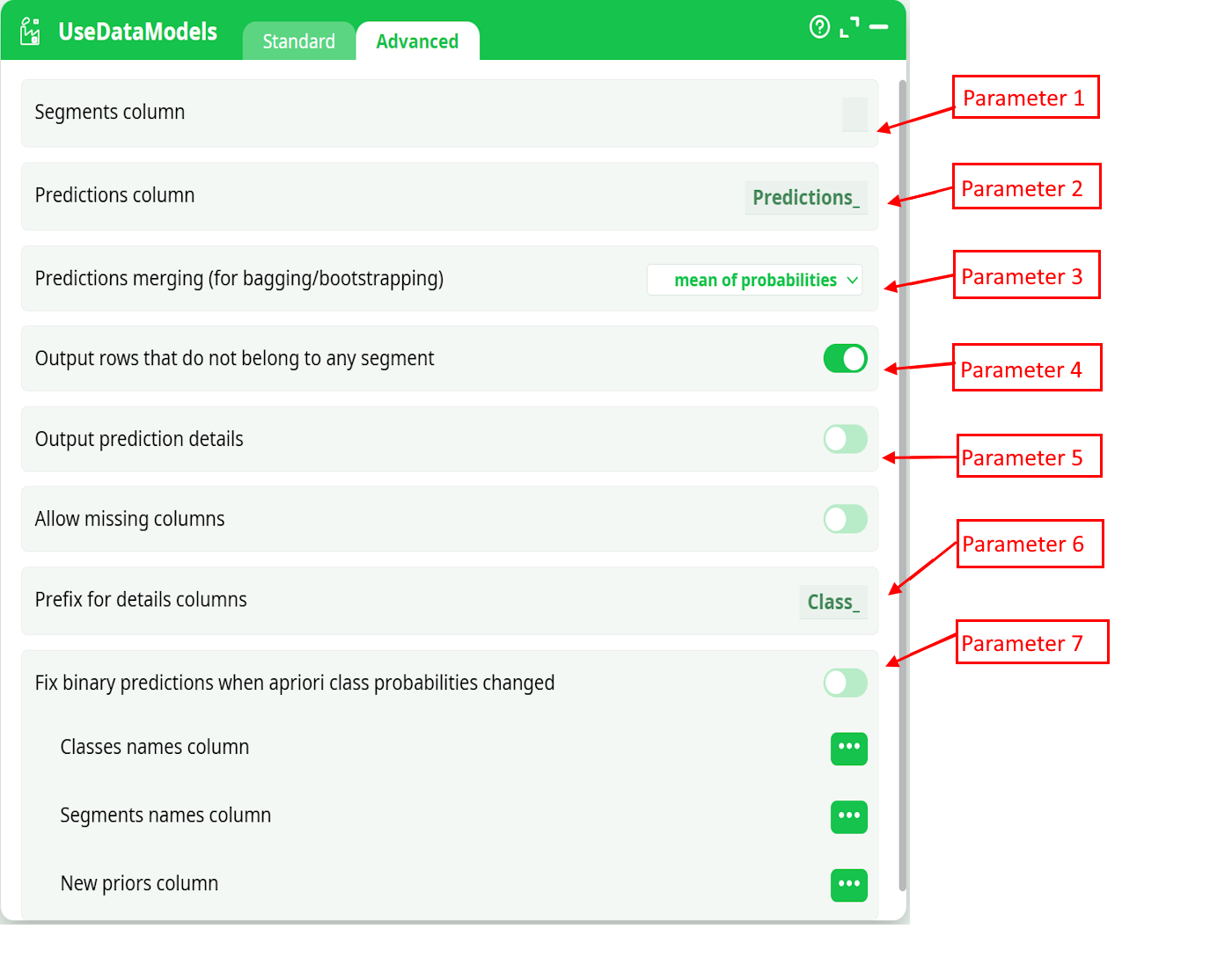The width and height of the screenshot is (1232, 980).
Task: Open Classes names column ellipsis button
Action: point(848,749)
